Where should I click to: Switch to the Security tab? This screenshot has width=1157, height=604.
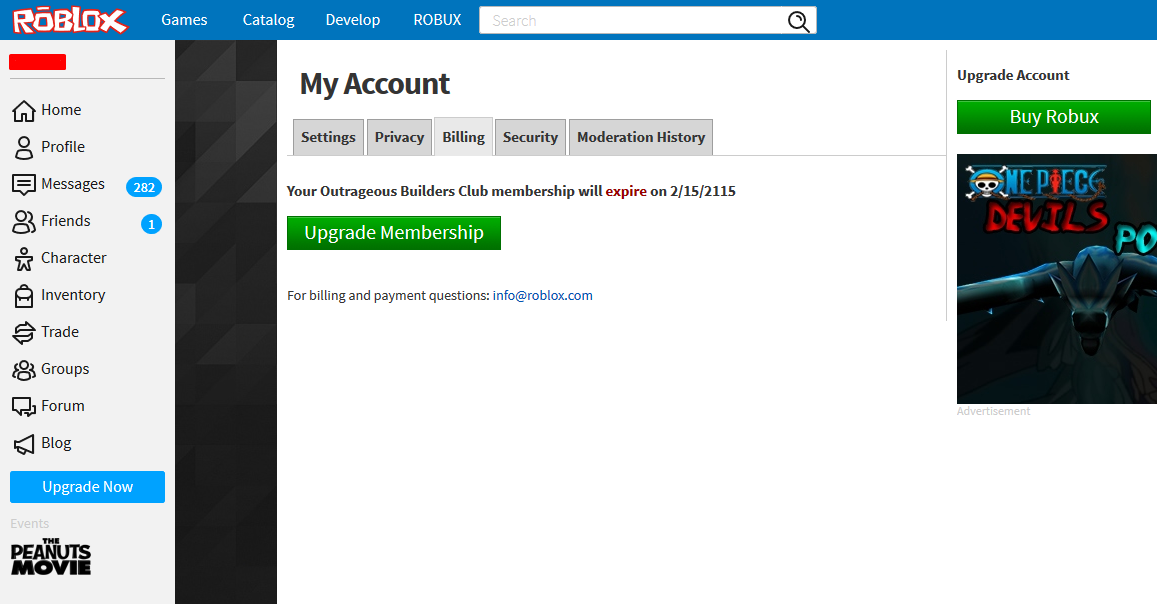tap(531, 137)
